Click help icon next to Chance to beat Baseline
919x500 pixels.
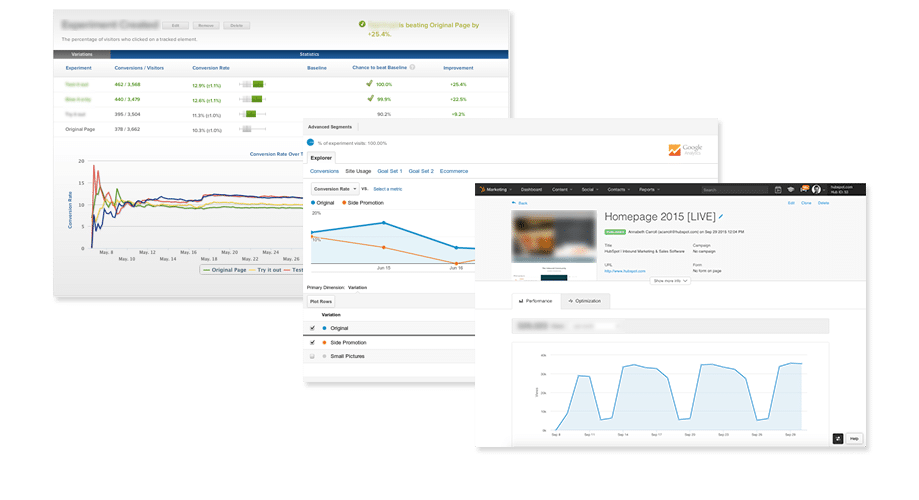point(413,67)
